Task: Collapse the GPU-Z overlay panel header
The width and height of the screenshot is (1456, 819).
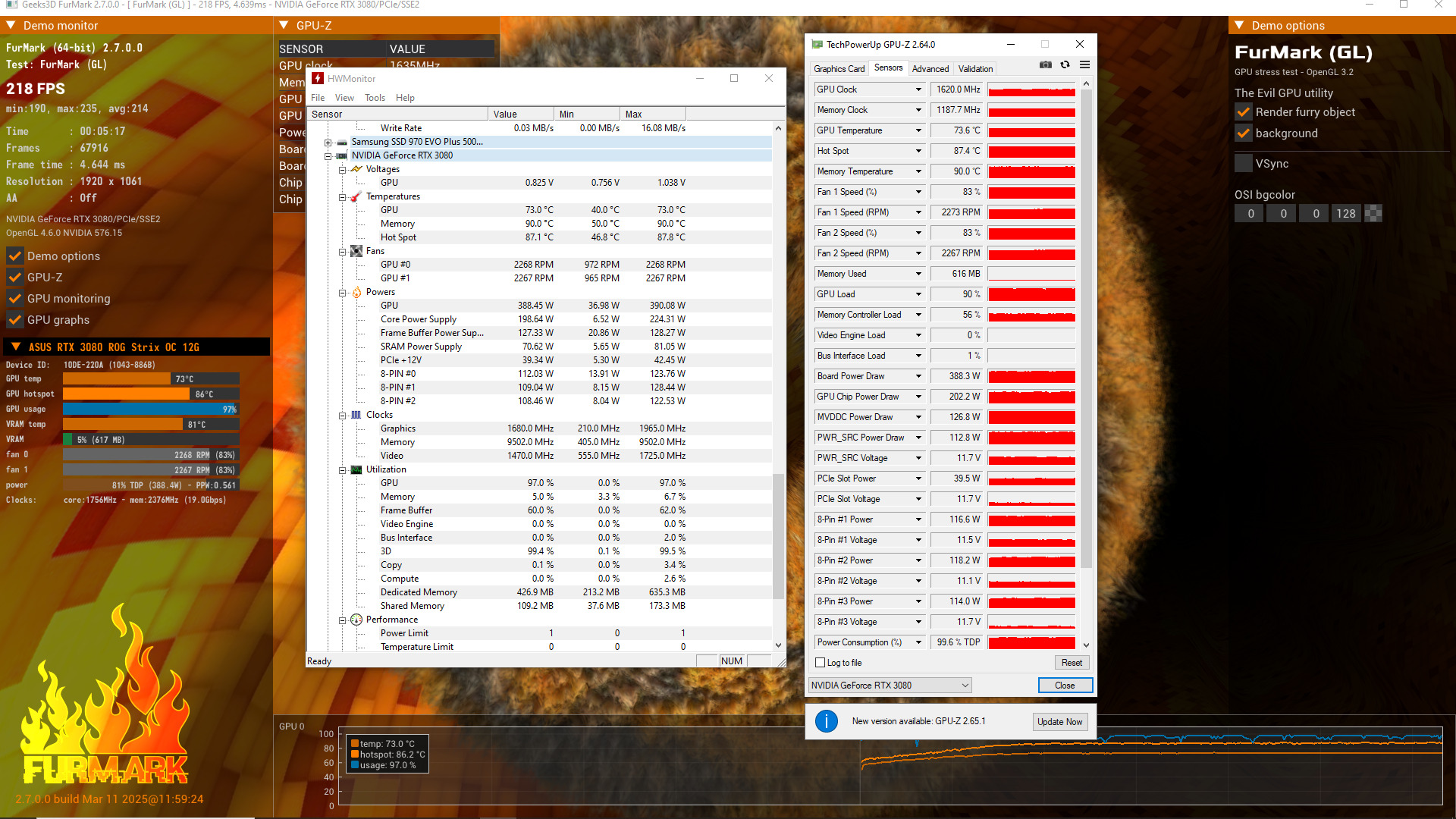Action: [x=284, y=25]
